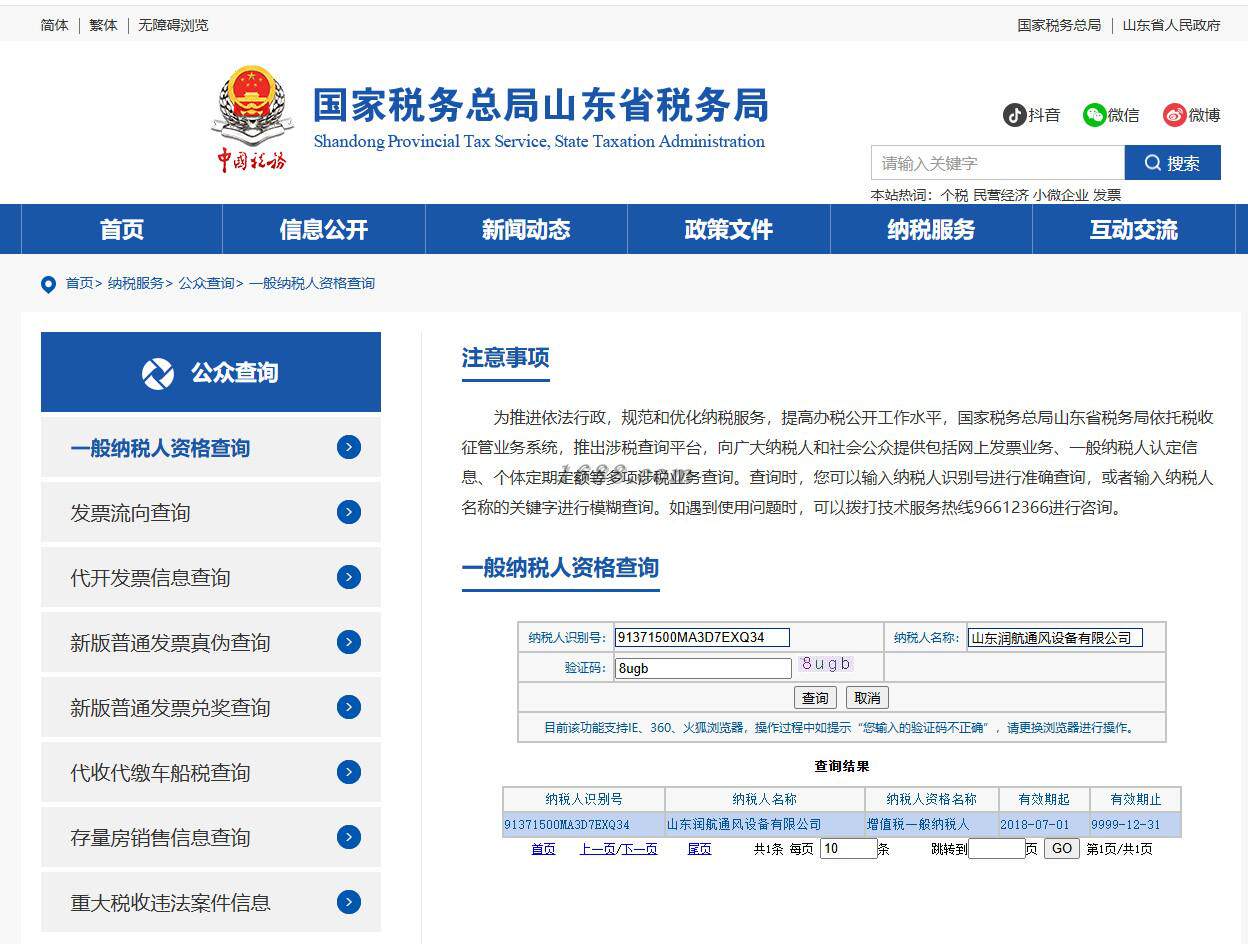Click the 8ugb captcha image
This screenshot has width=1248, height=944.
point(826,664)
